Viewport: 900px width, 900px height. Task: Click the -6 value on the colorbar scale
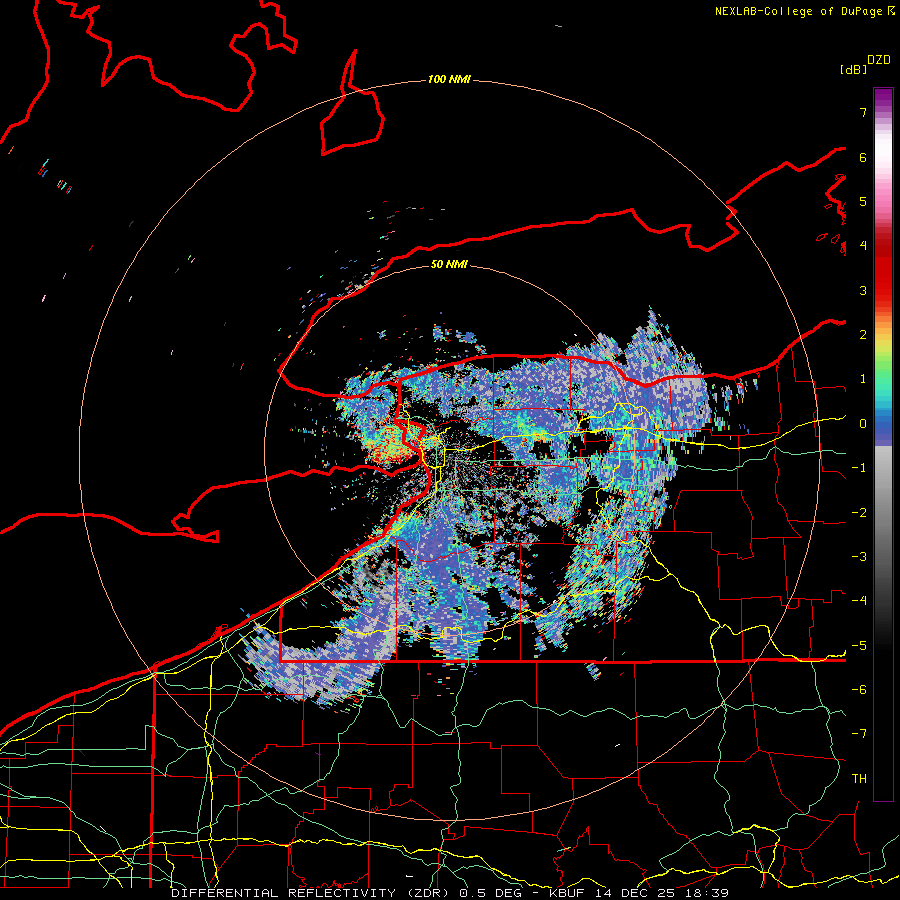click(859, 690)
